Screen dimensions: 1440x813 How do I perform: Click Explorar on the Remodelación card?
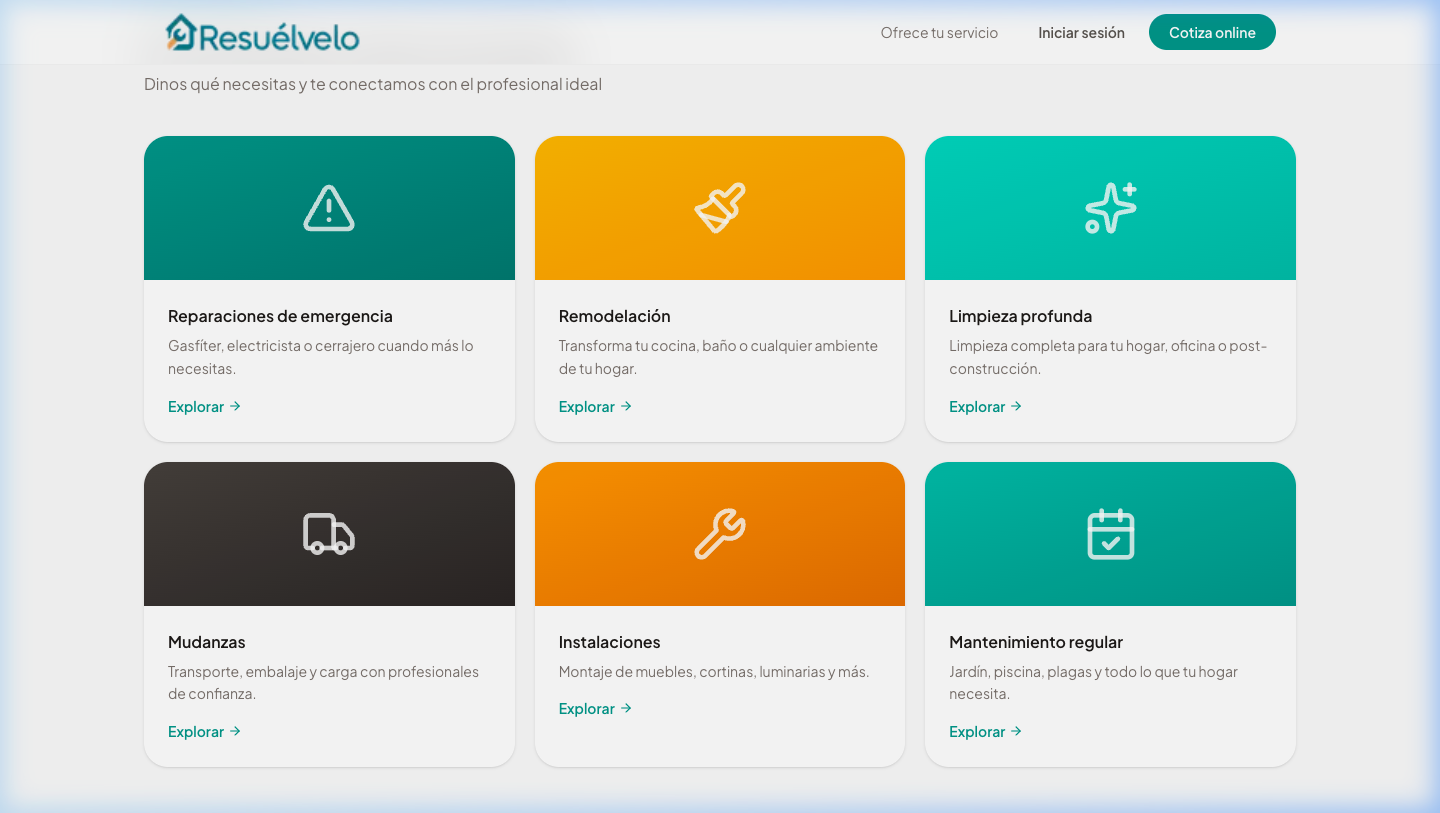587,406
